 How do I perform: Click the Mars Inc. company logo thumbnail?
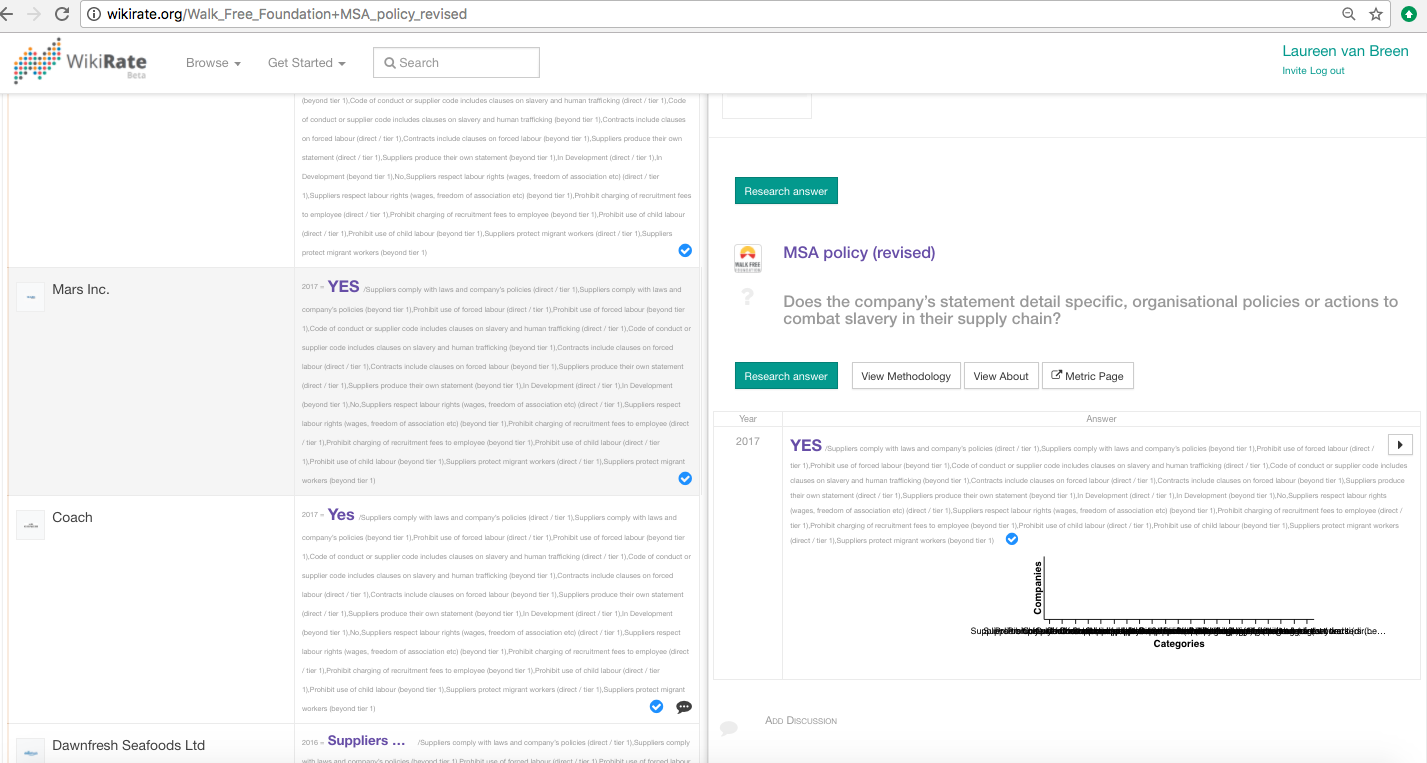30,297
